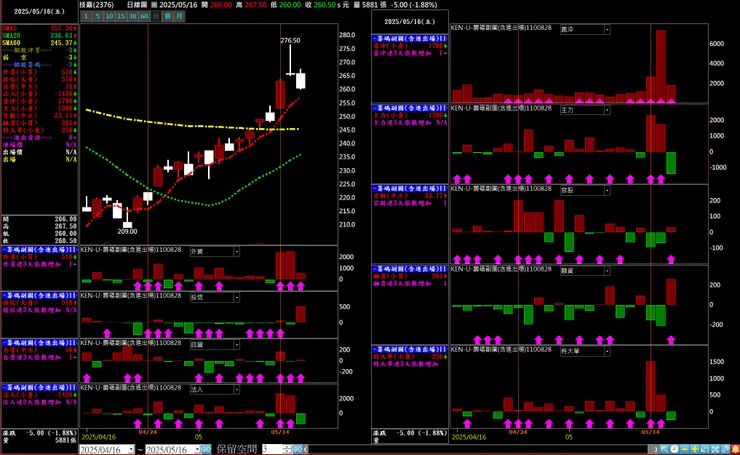Screen dimensions: 740x455
Task: Switch chart to 1-minute timeframe
Action: point(86,16)
